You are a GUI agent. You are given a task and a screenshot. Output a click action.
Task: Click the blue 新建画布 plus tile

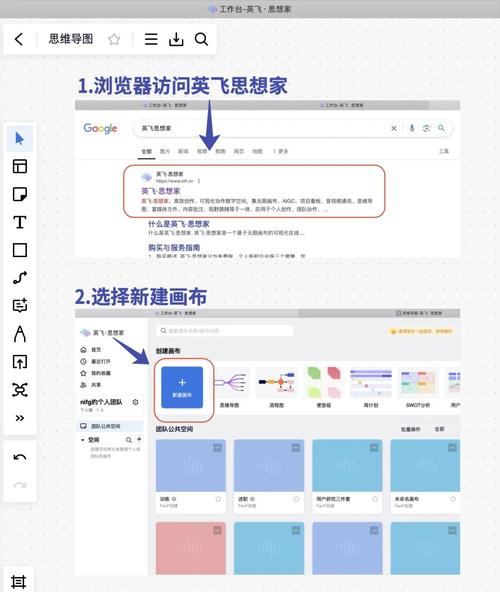click(x=182, y=387)
